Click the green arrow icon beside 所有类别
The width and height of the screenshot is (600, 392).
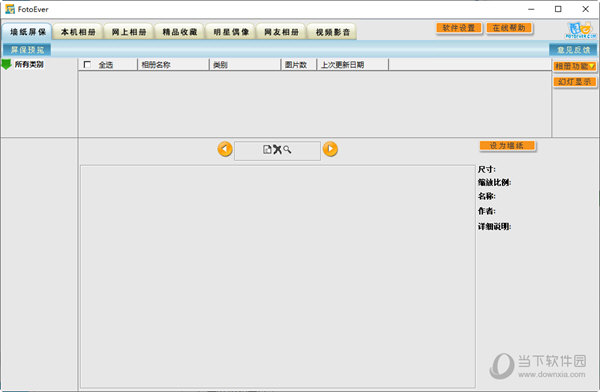point(7,64)
